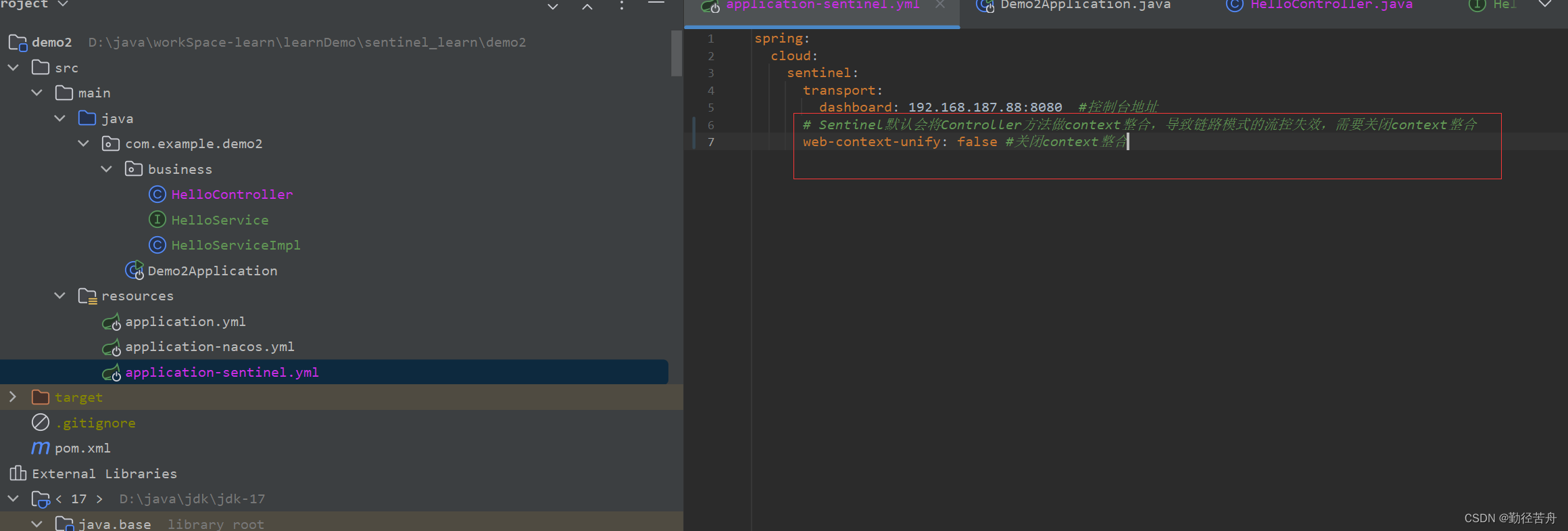This screenshot has width=1568, height=531.
Task: Collapse the resources folder node
Action: pos(59,296)
